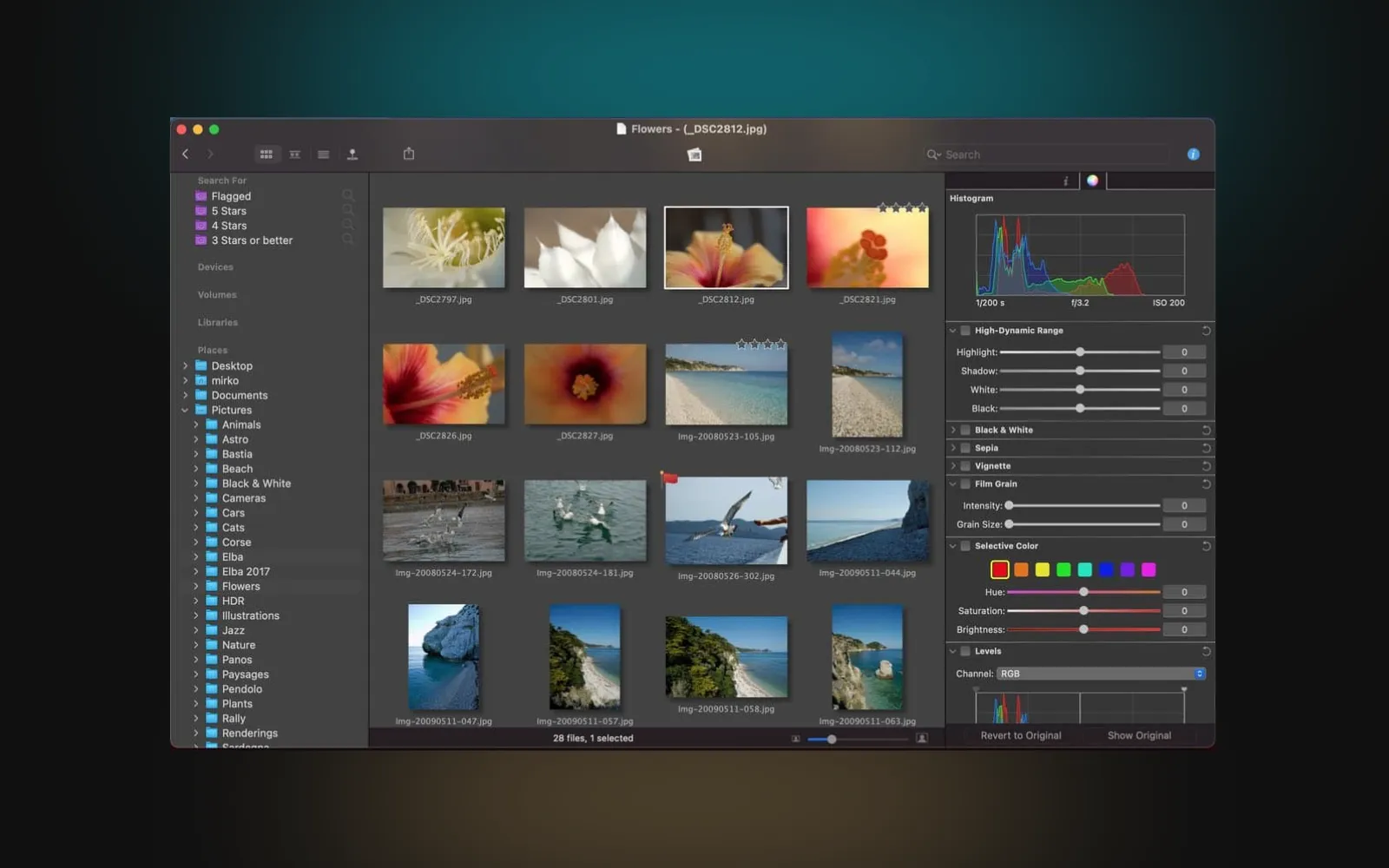
Task: Expand the Desktop folder
Action: [185, 366]
